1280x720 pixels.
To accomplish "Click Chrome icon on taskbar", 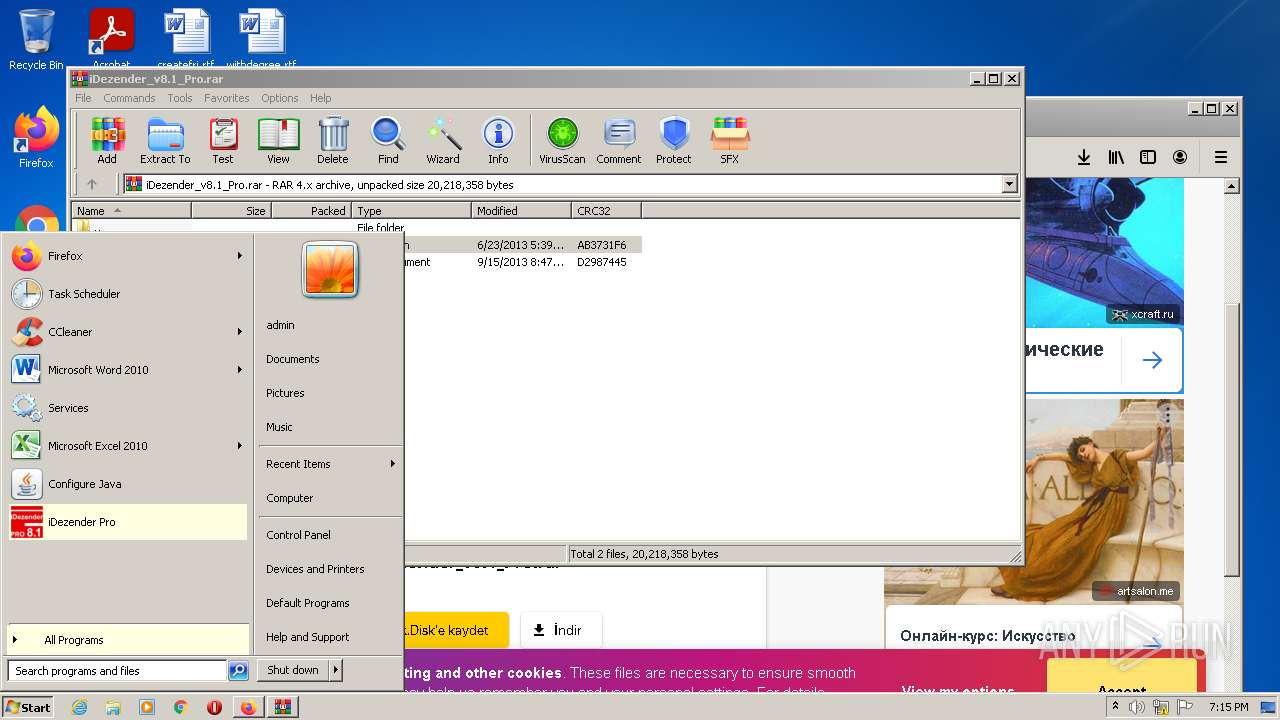I will click(180, 707).
